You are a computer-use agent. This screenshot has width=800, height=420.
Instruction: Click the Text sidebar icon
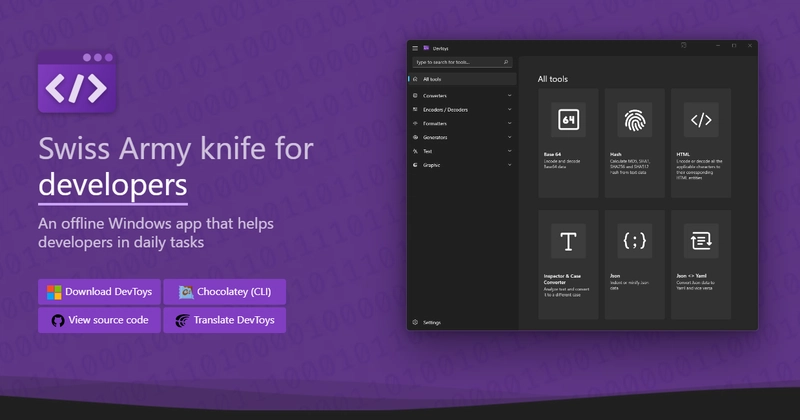point(415,151)
